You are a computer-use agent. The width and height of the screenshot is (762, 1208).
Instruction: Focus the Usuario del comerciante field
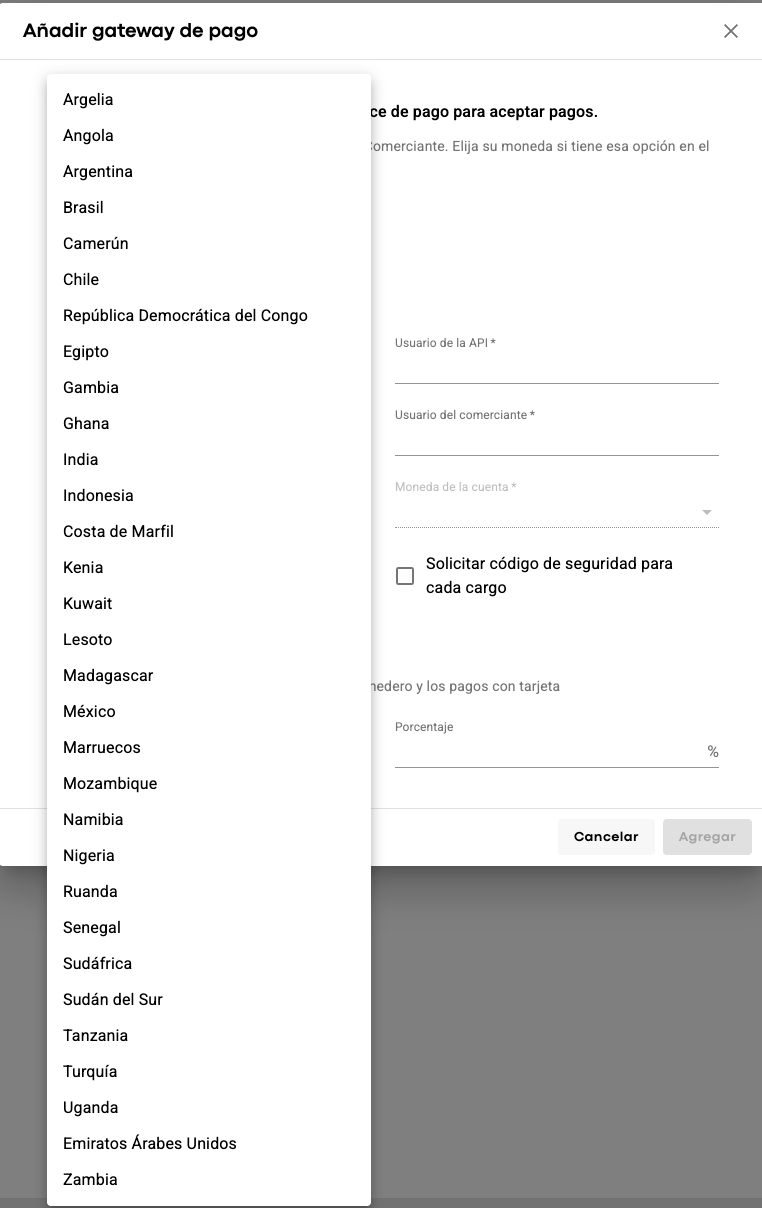[x=556, y=442]
